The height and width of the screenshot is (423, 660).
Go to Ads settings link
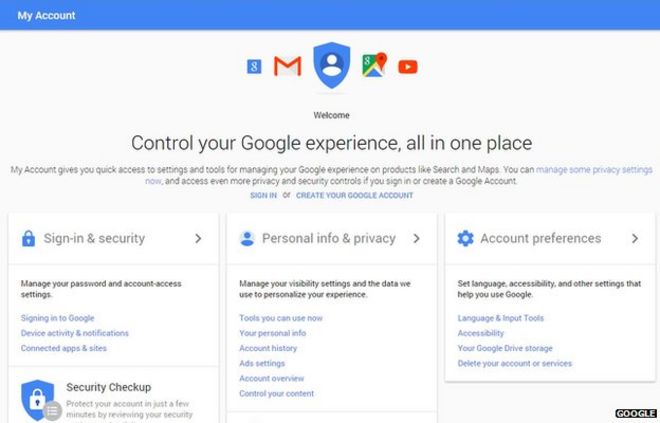click(262, 363)
